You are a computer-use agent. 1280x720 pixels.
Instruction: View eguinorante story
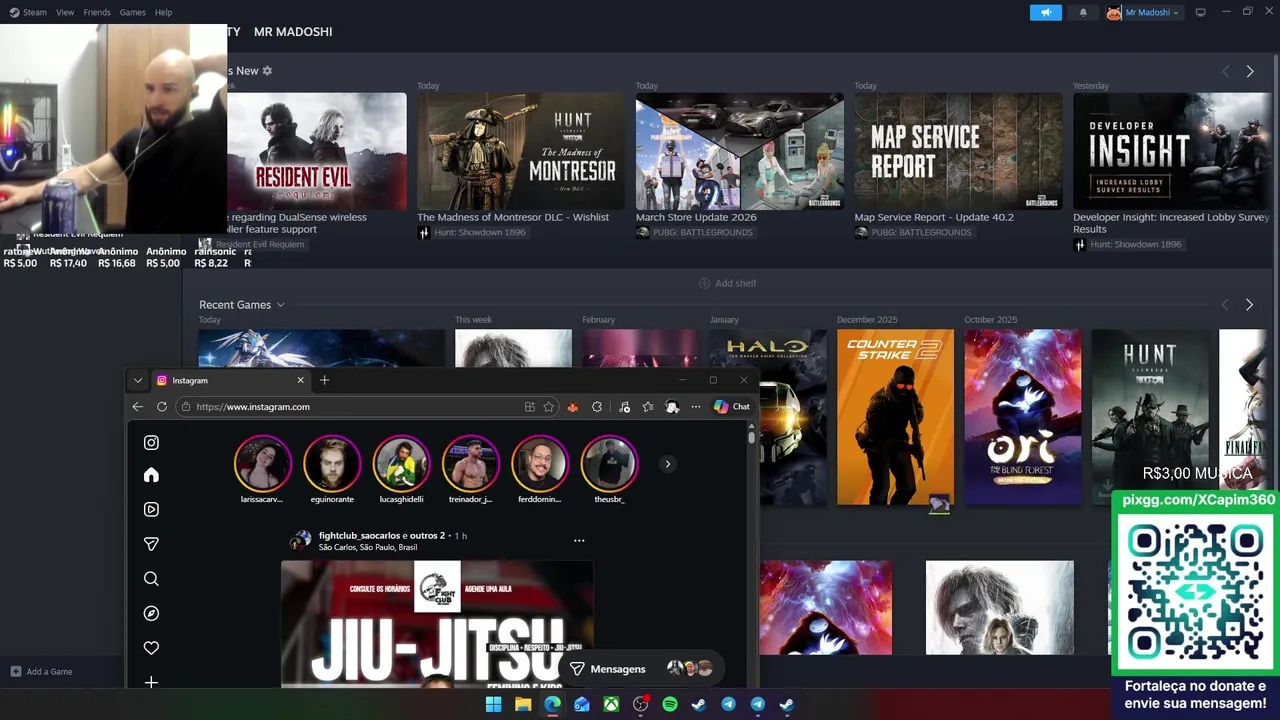tap(332, 463)
